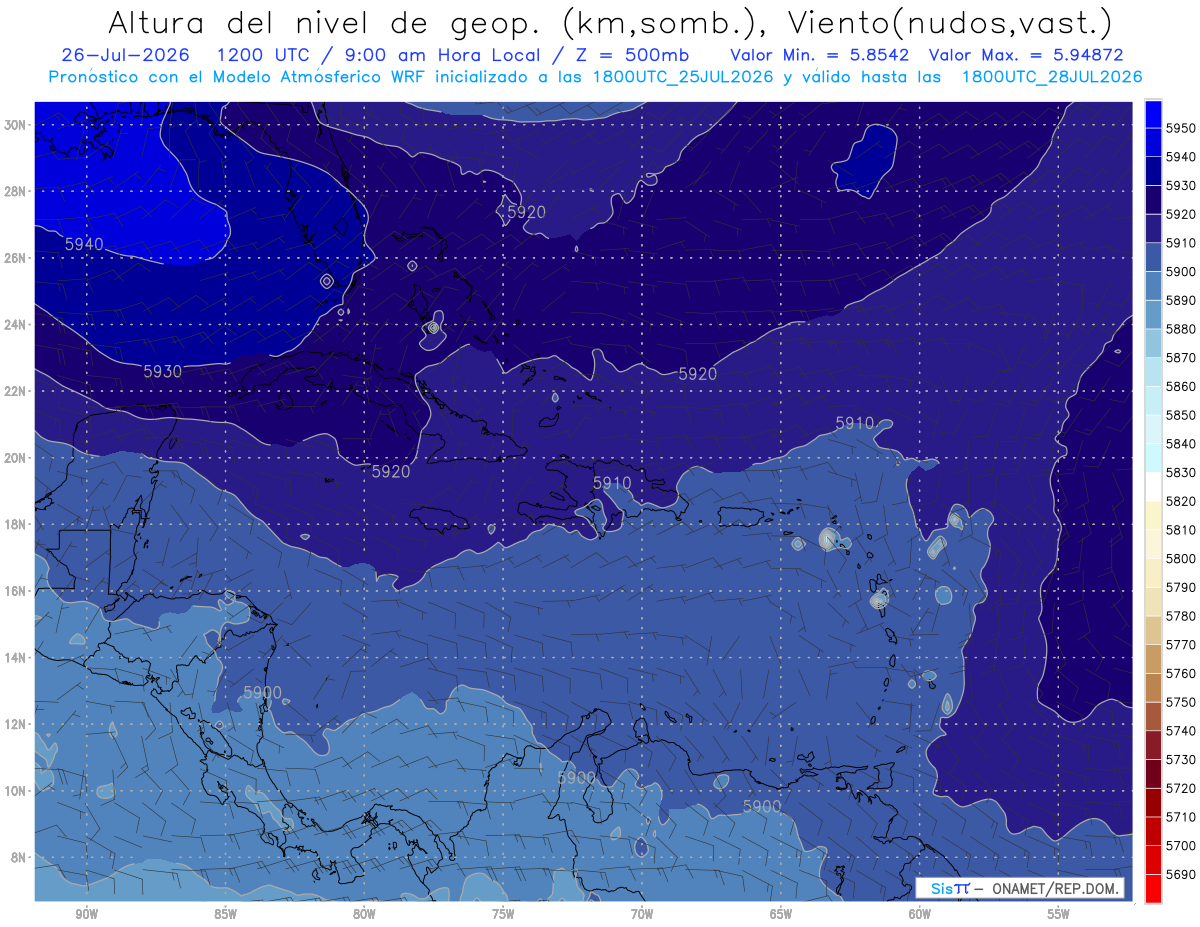This screenshot has width=1200, height=927.
Task: Click the 90W longitude axis label
Action: click(x=87, y=913)
